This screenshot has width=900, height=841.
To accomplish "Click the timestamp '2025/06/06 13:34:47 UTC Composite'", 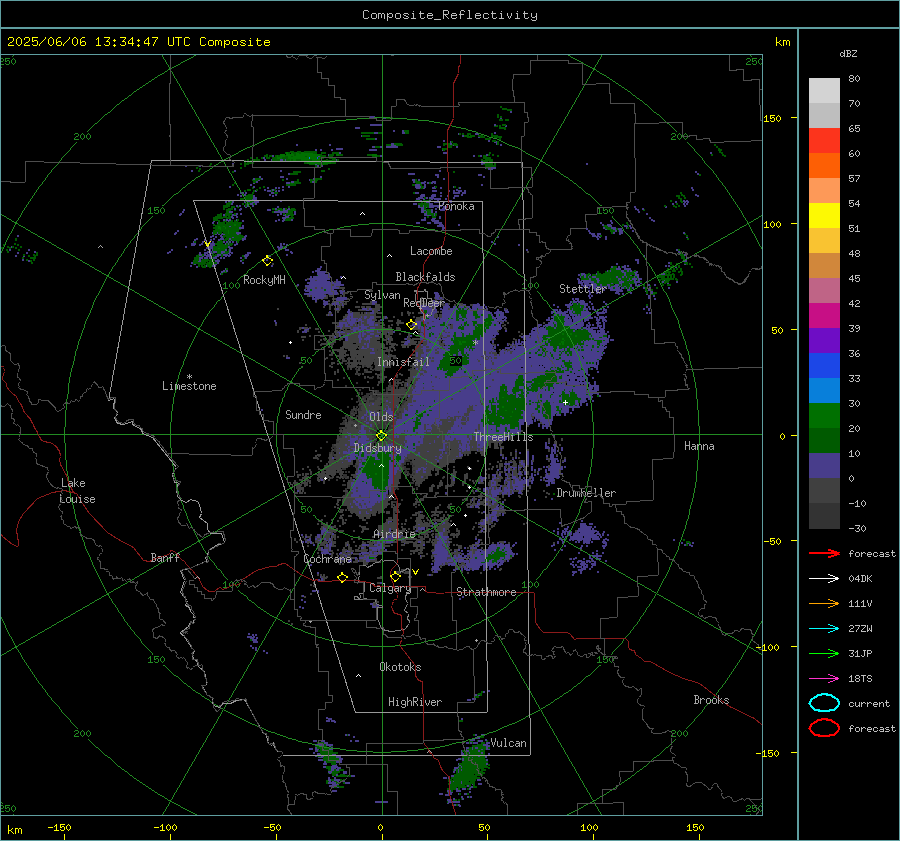I will click(138, 42).
